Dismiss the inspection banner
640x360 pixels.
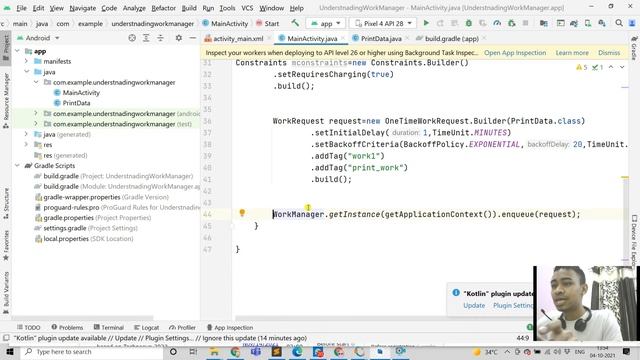click(609, 53)
